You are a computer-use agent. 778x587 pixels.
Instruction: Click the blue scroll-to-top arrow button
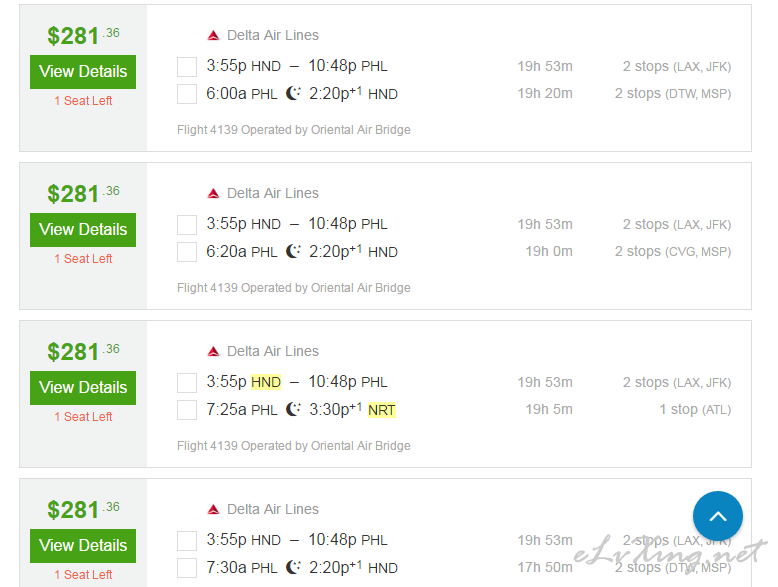717,516
